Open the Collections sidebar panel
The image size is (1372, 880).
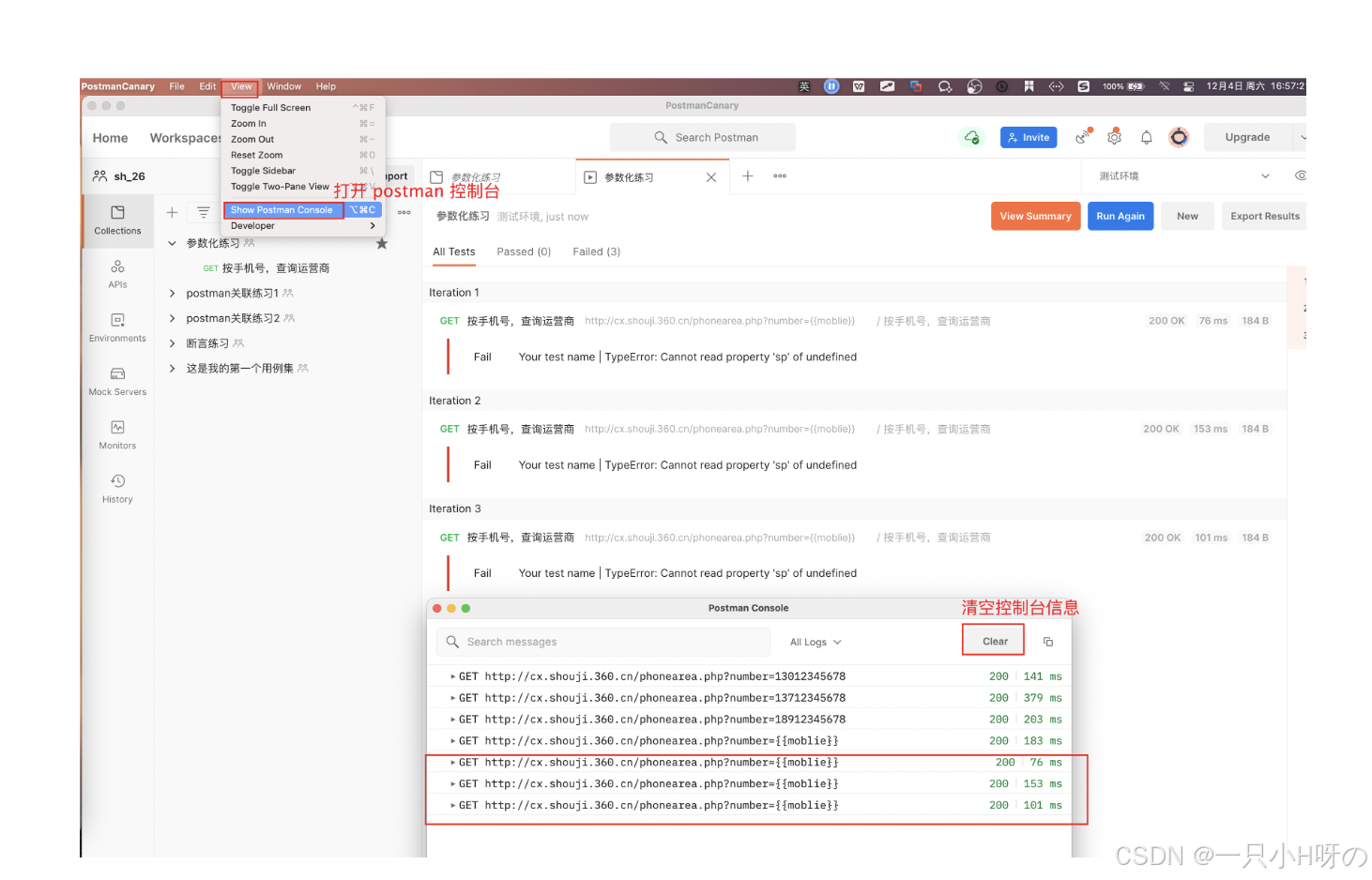click(117, 220)
